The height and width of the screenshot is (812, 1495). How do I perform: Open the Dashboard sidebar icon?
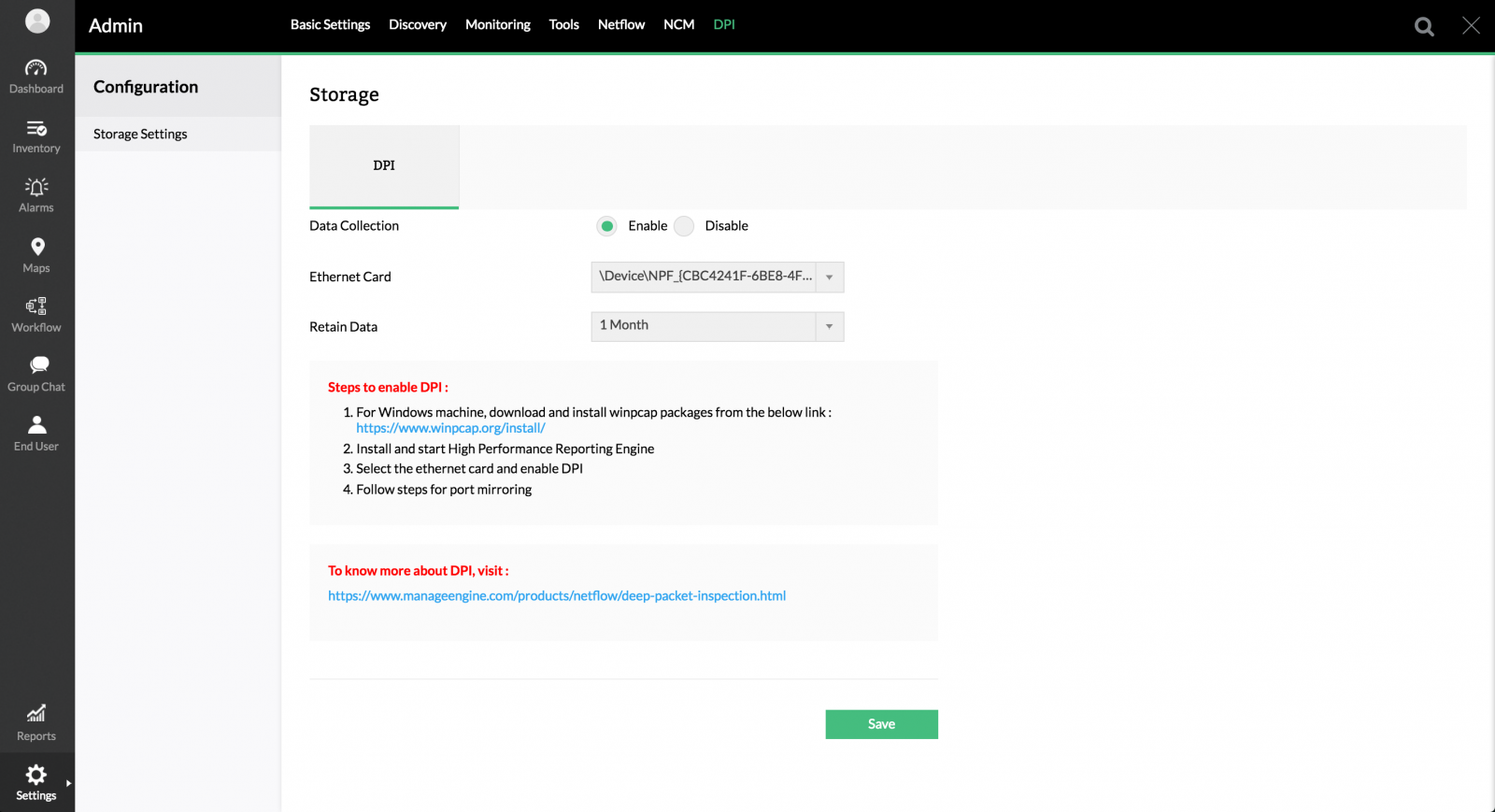36,68
